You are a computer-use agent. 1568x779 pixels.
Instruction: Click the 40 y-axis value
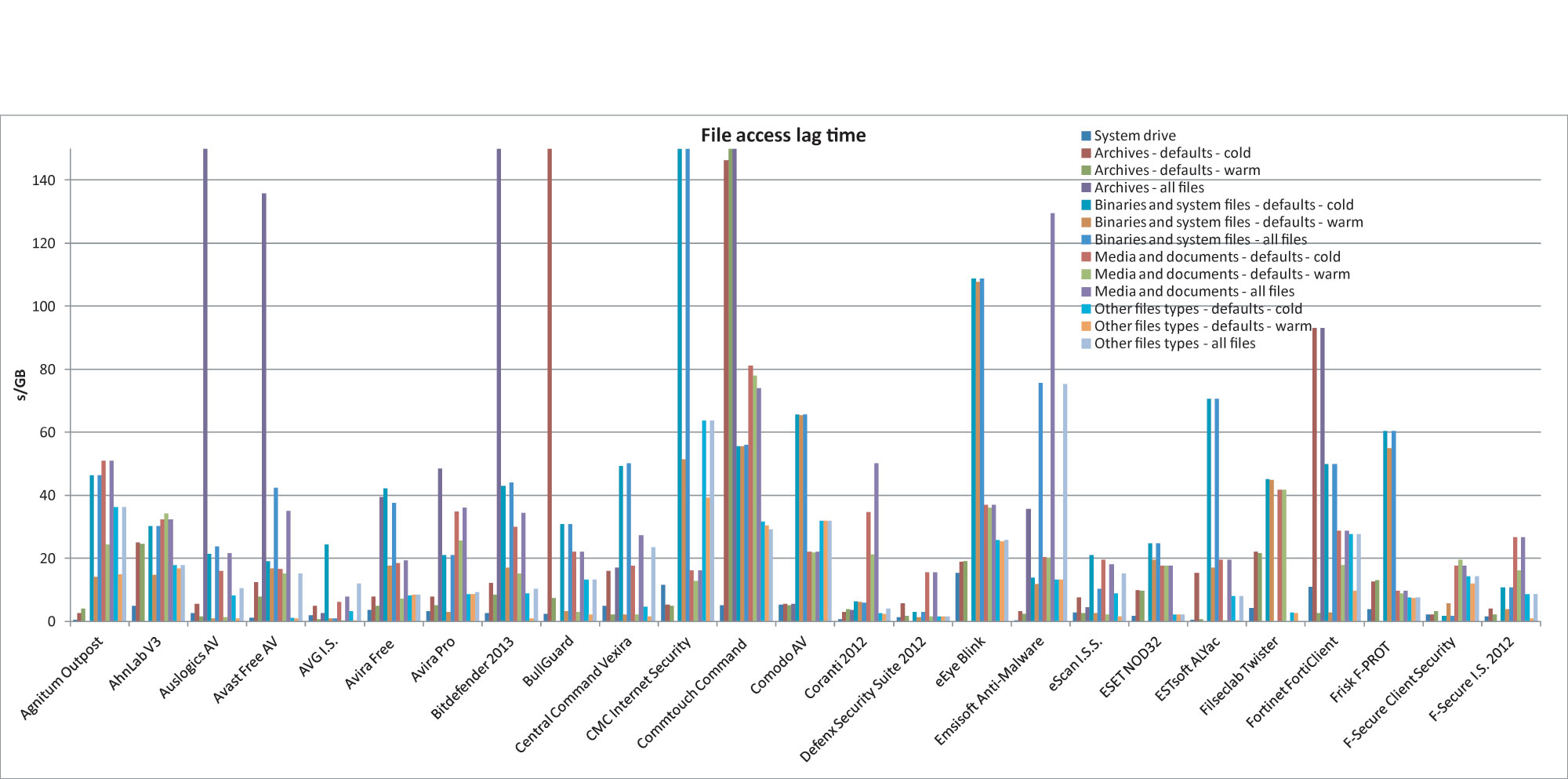tap(48, 496)
